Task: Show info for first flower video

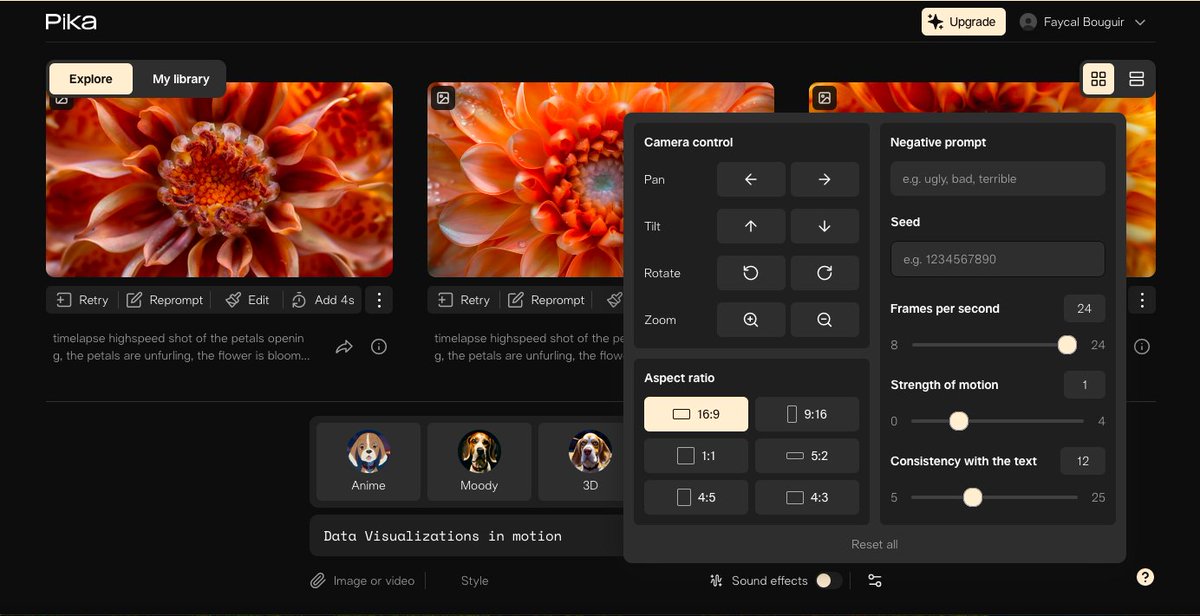Action: [x=379, y=347]
